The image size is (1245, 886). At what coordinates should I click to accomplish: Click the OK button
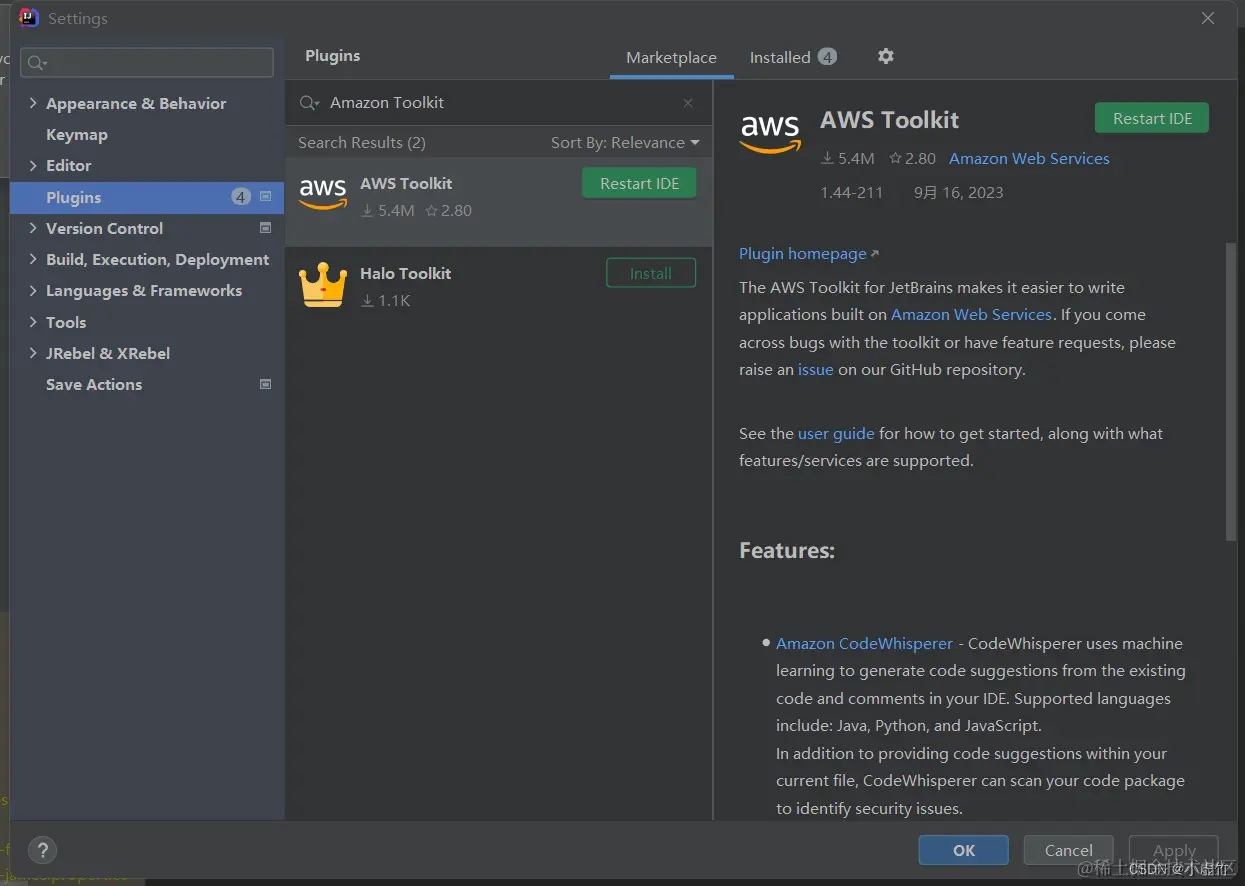(x=964, y=850)
